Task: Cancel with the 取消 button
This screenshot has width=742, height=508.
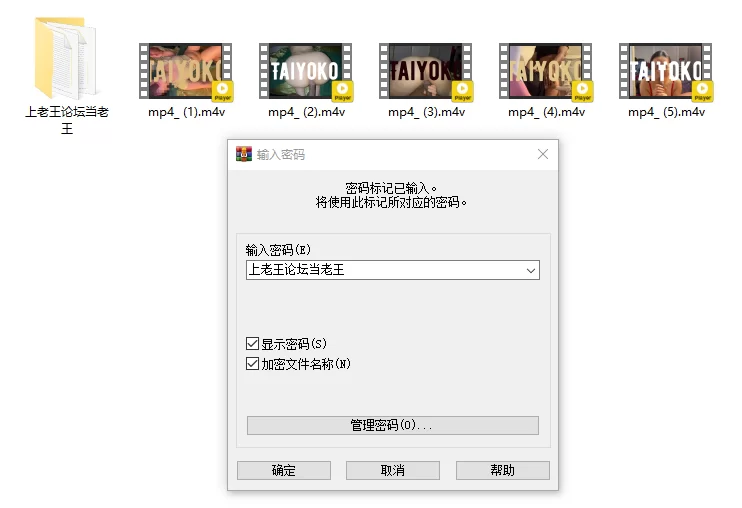Action: coord(393,470)
